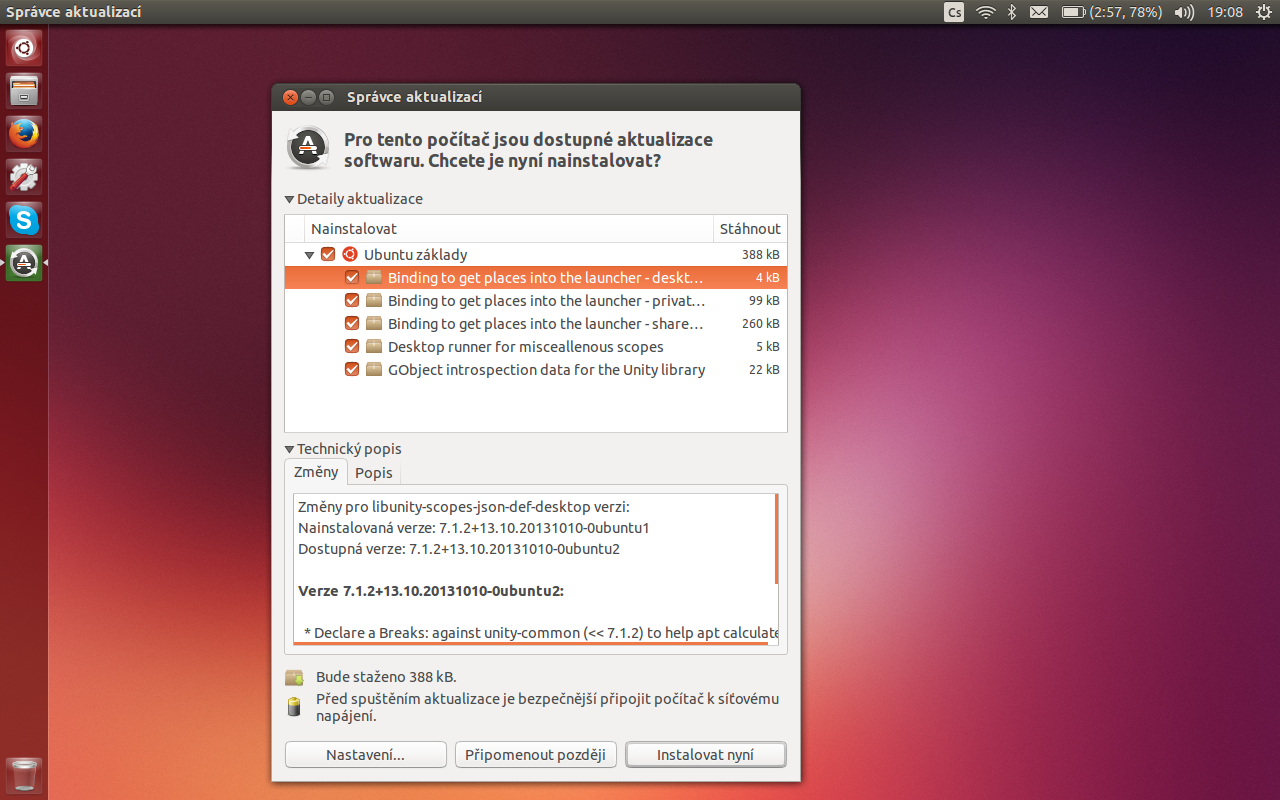Select the 'launcher - share…' binding row text
The image size is (1280, 800).
[x=546, y=323]
